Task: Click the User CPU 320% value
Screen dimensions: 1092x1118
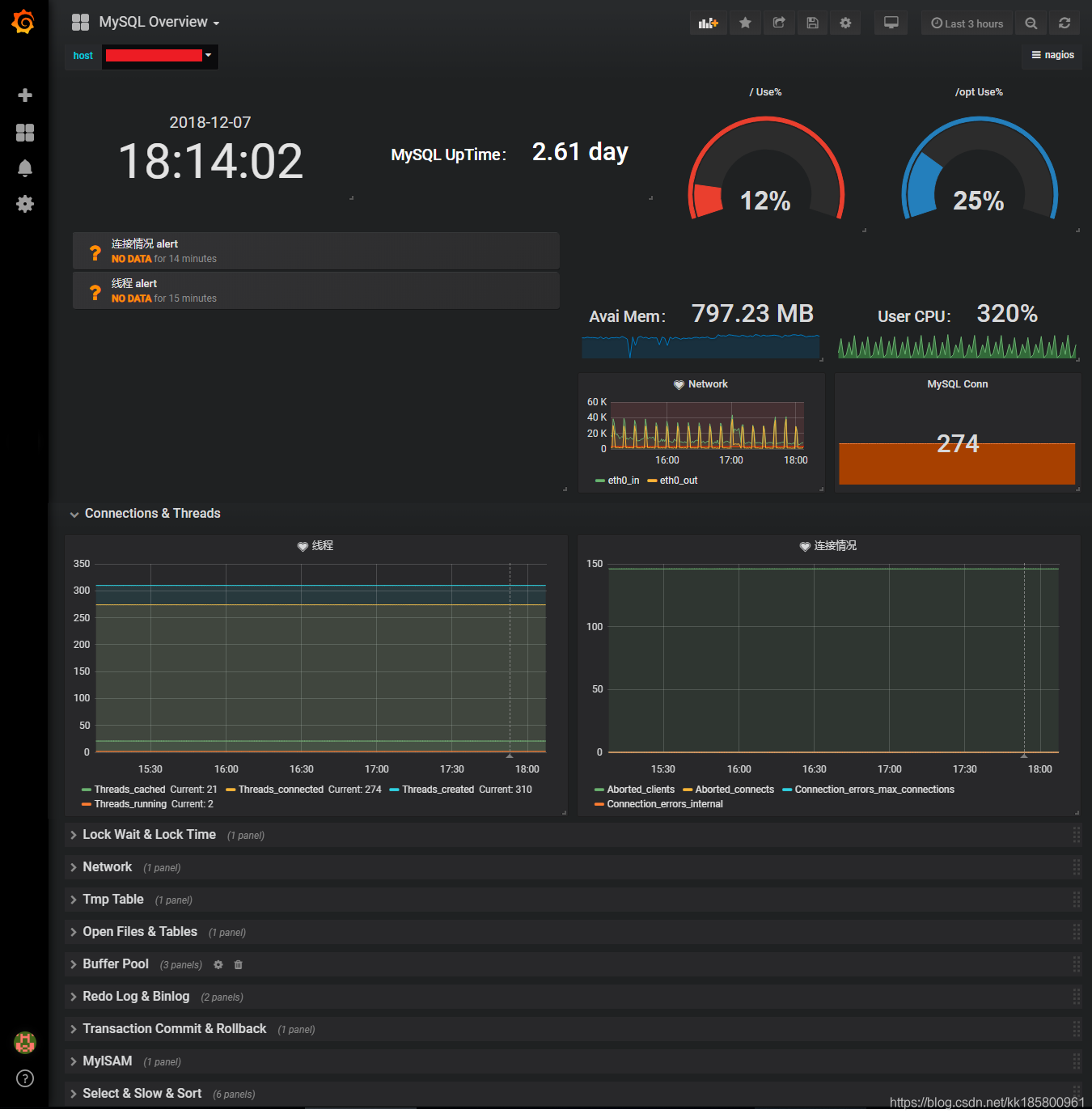Action: tap(1007, 314)
